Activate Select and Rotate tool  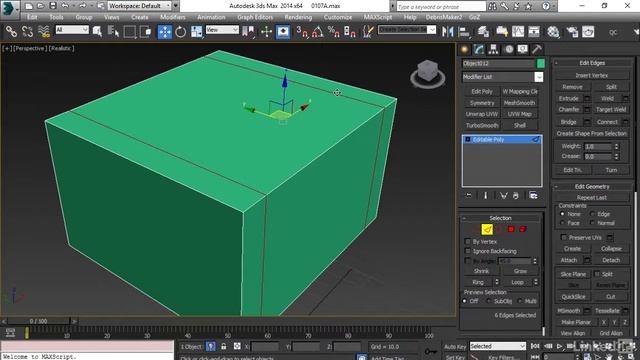[x=180, y=31]
